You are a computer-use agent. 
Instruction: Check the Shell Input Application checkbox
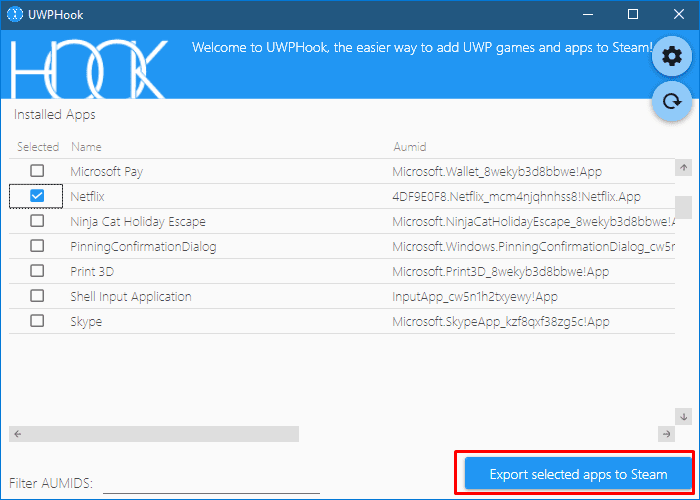pyautogui.click(x=37, y=296)
